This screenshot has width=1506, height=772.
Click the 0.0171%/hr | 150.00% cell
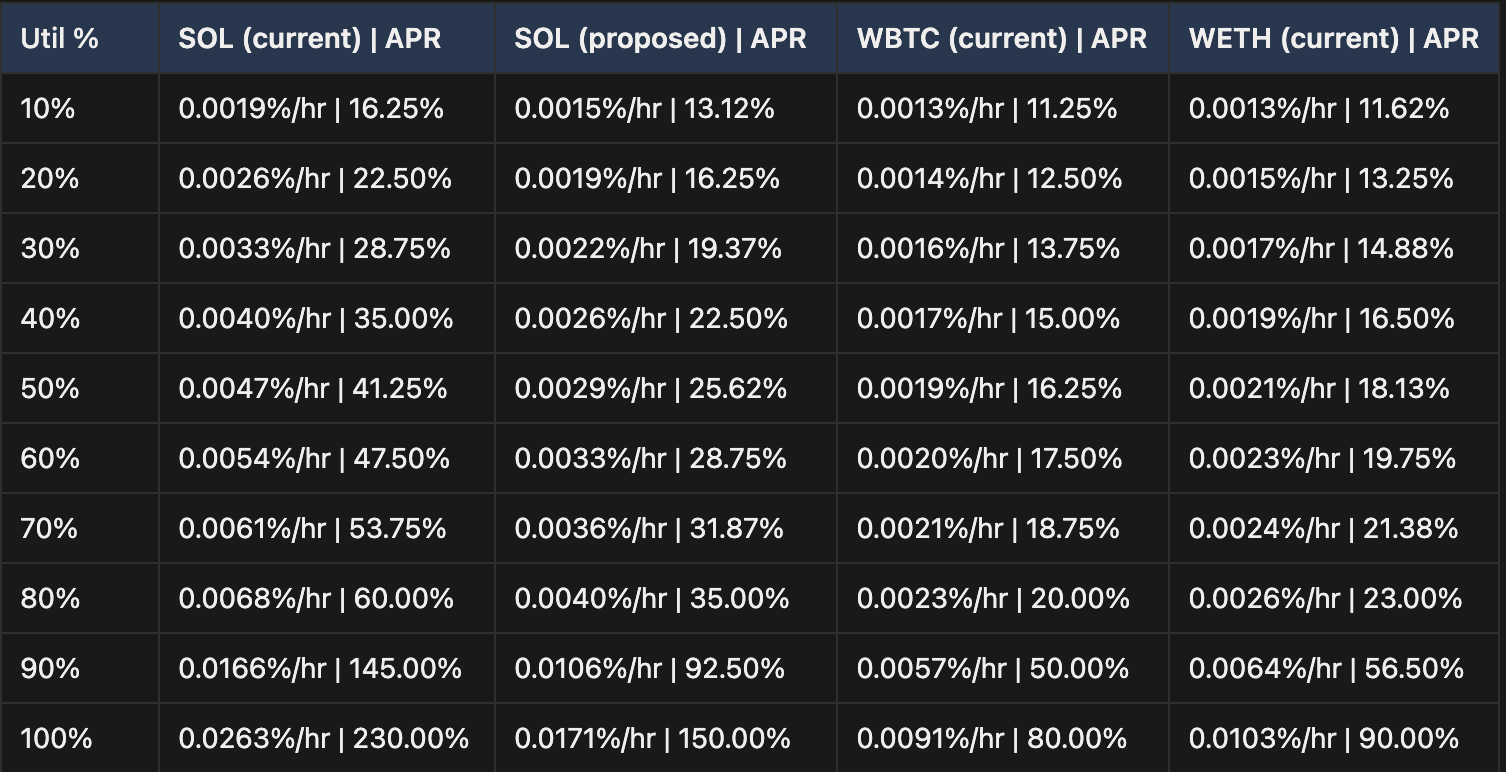(652, 738)
